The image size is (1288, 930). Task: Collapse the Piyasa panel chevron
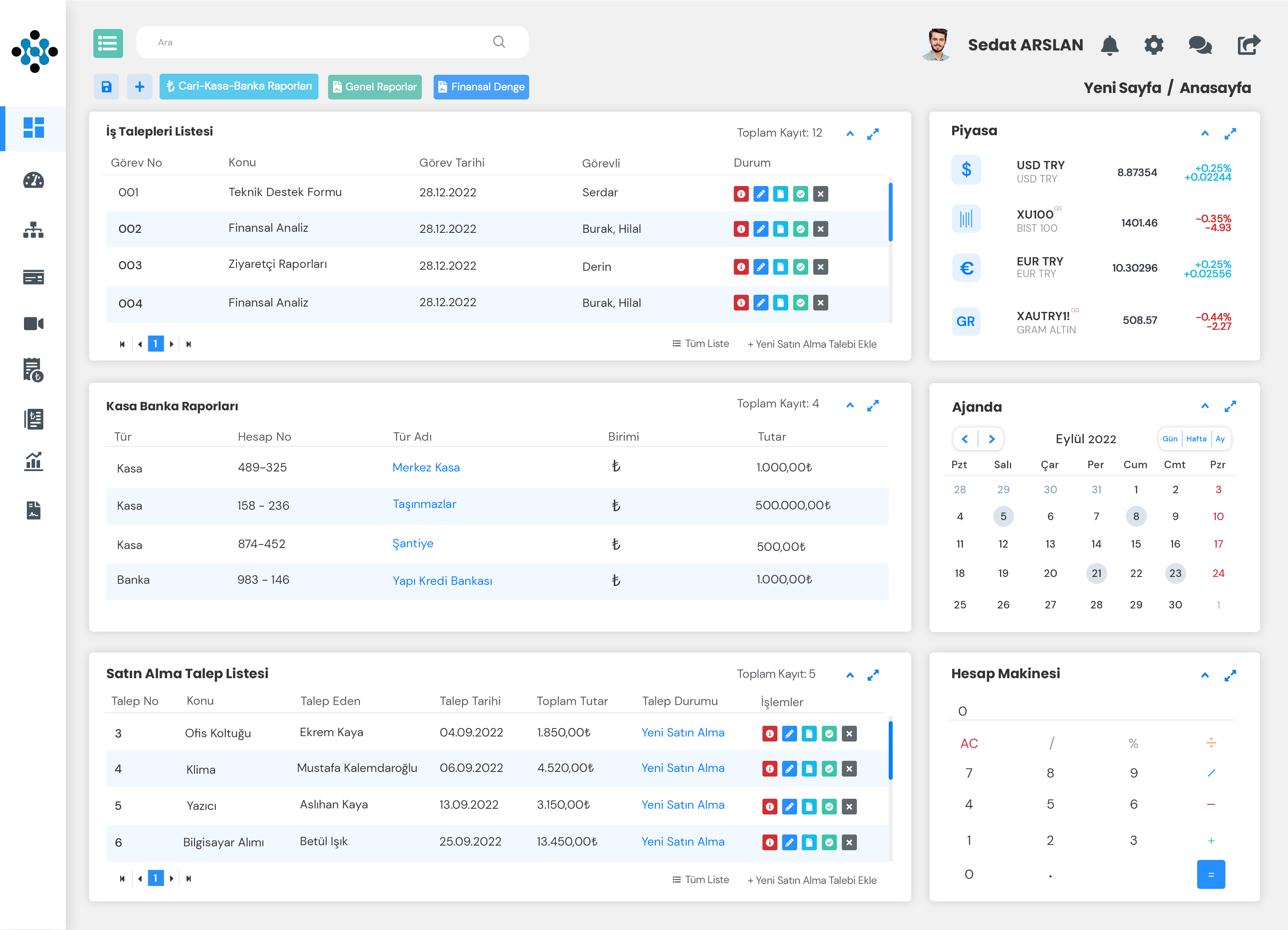pos(1205,134)
